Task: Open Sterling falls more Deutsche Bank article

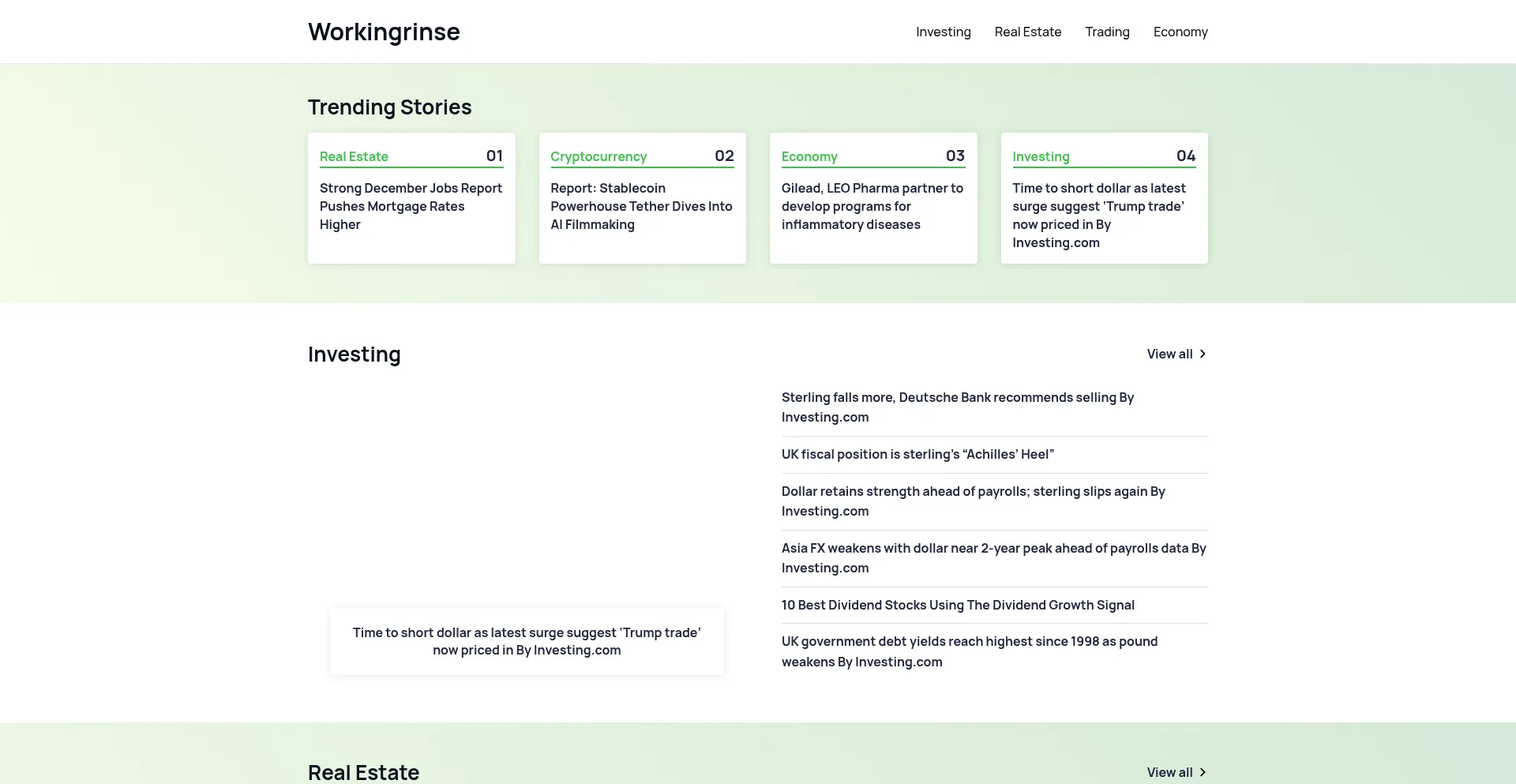Action: tap(957, 407)
